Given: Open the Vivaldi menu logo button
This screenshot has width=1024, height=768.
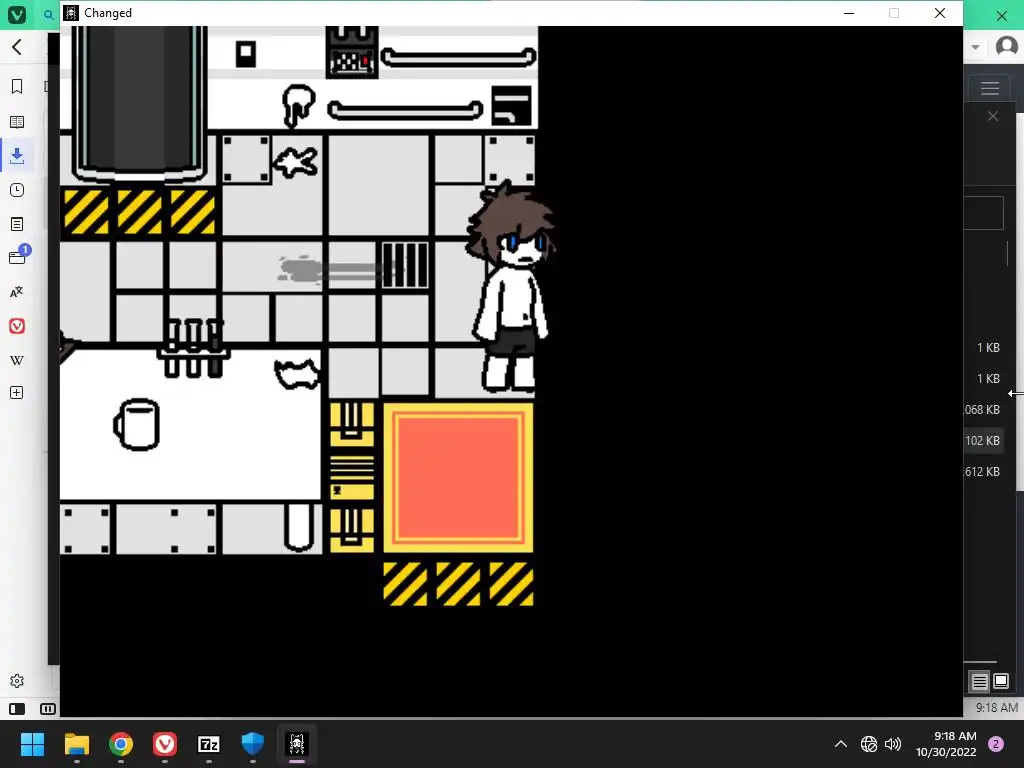Looking at the screenshot, I should click(x=16, y=14).
